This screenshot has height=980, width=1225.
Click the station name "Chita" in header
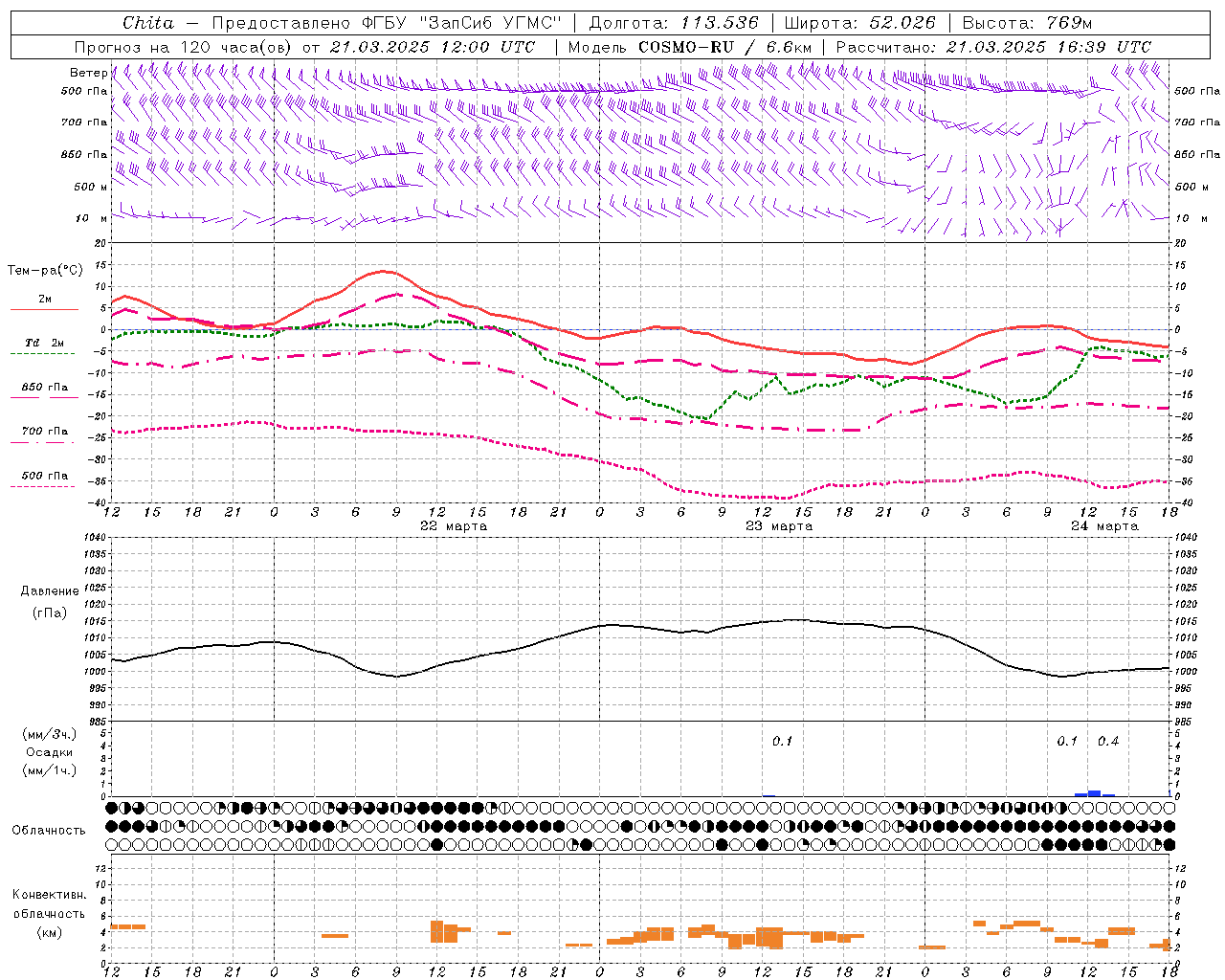point(148,23)
